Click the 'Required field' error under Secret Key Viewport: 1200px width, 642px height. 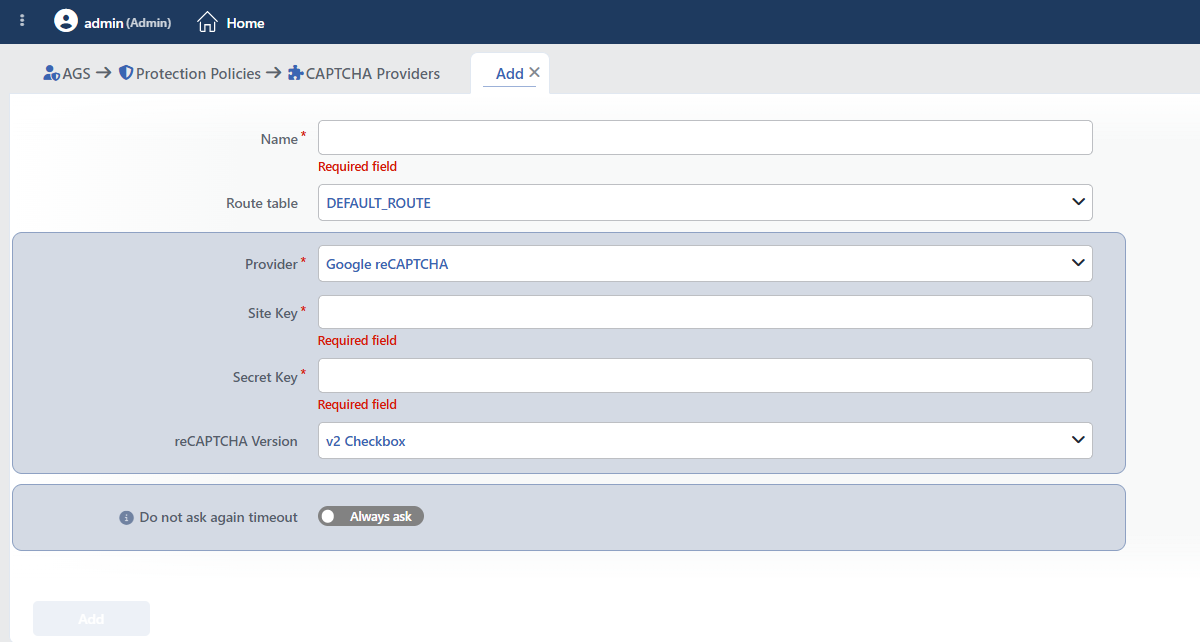[x=357, y=405]
